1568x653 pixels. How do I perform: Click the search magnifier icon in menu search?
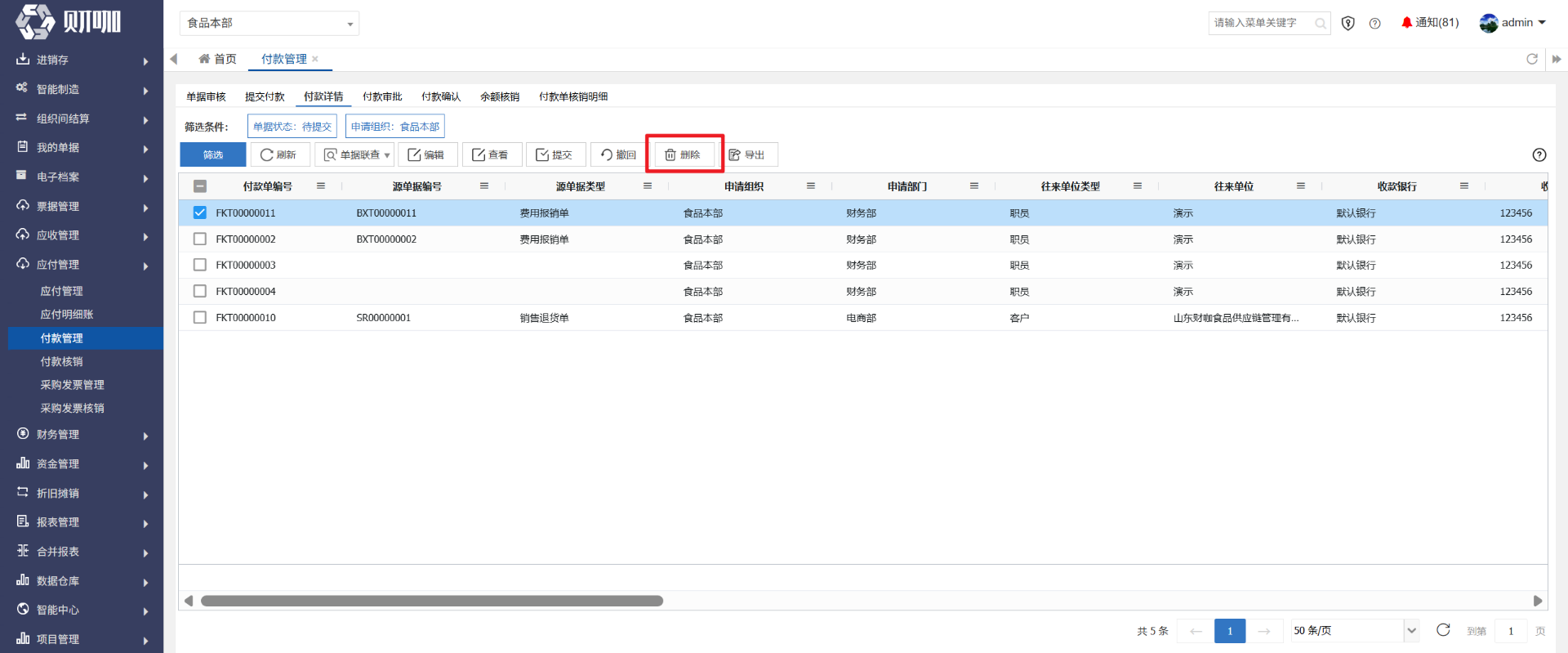pyautogui.click(x=1321, y=24)
